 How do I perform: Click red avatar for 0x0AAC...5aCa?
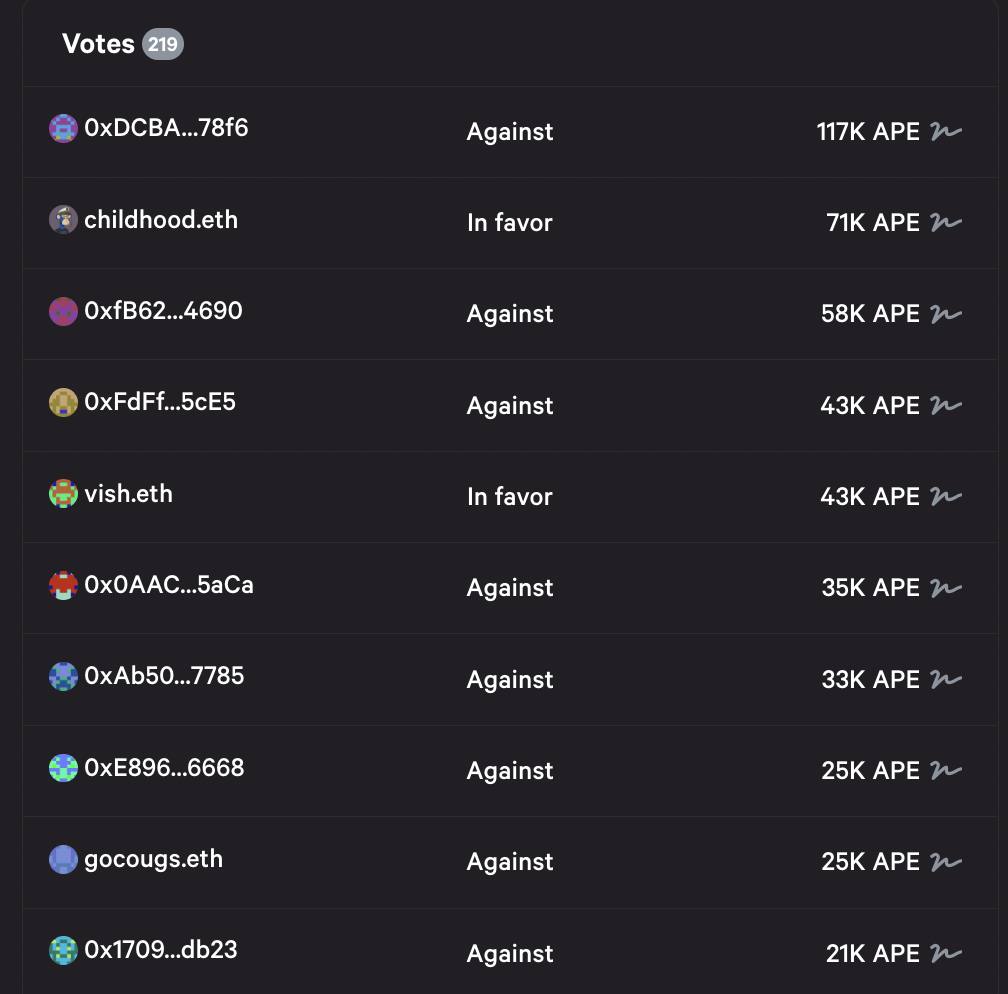pyautogui.click(x=63, y=585)
